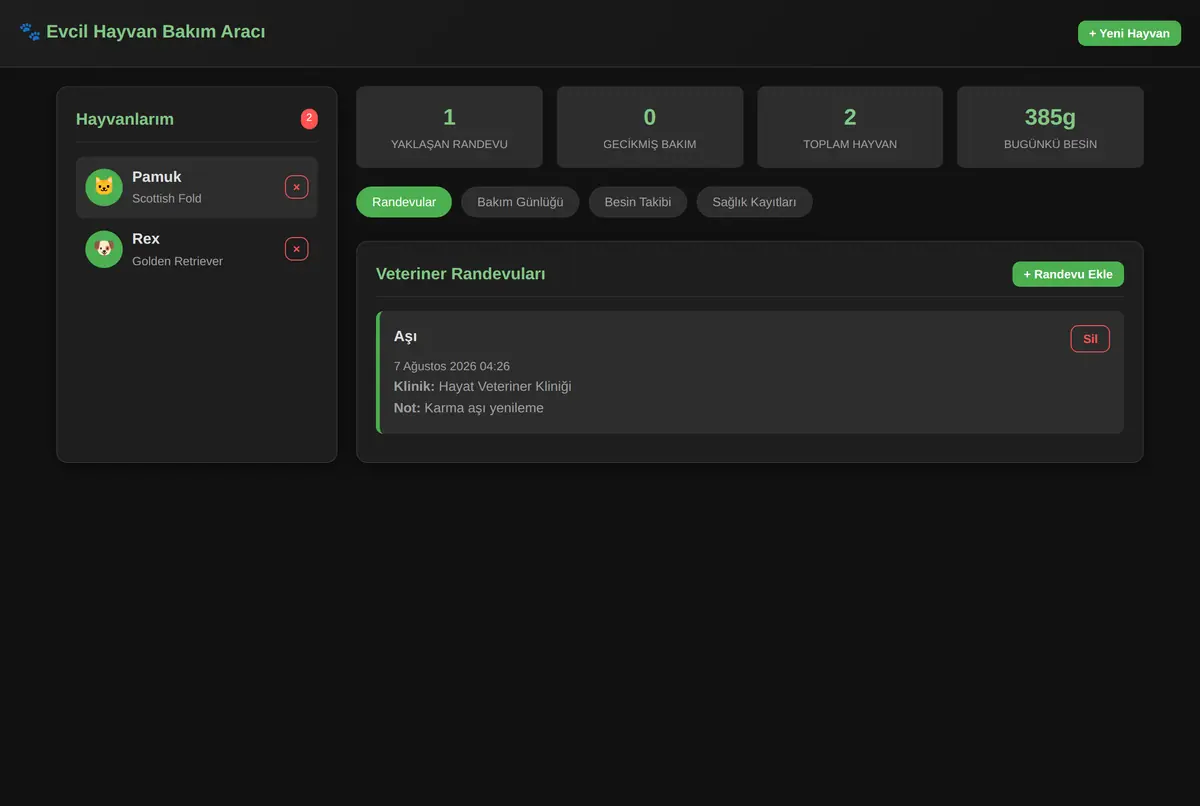Remove Rex using the x icon

[x=296, y=249]
